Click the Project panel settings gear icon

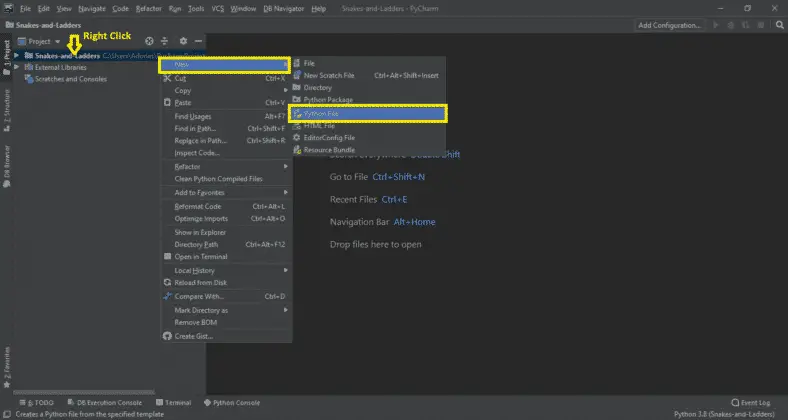click(x=183, y=41)
